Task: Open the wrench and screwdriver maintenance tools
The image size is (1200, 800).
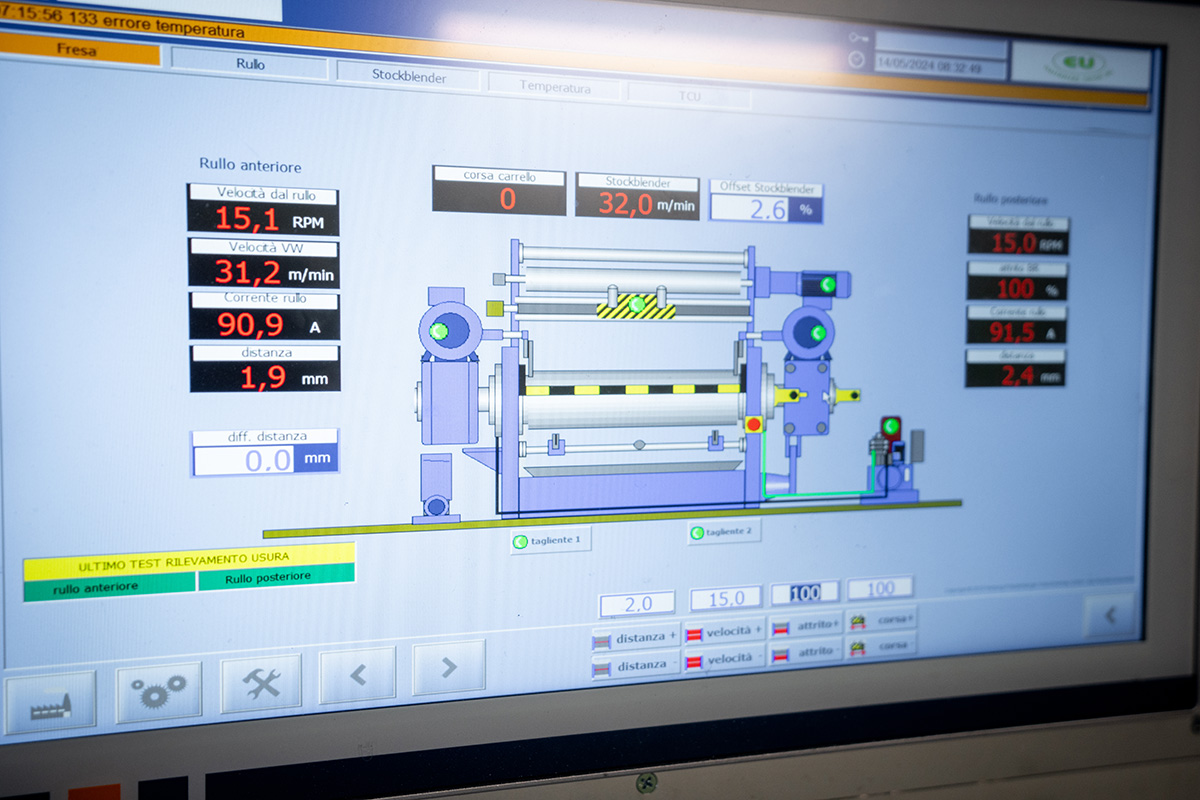Action: point(261,683)
